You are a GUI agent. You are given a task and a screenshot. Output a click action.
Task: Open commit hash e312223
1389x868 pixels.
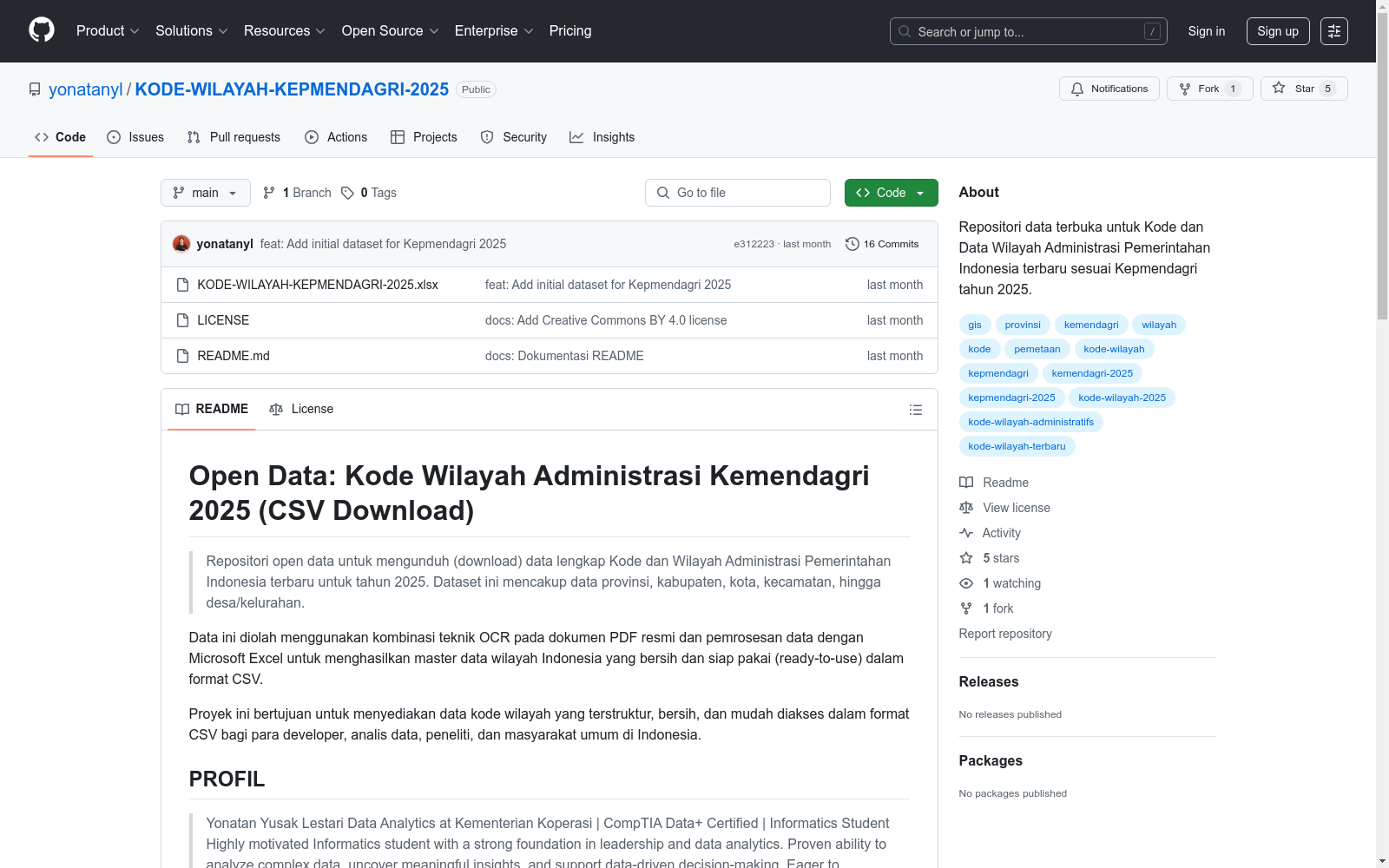point(754,244)
